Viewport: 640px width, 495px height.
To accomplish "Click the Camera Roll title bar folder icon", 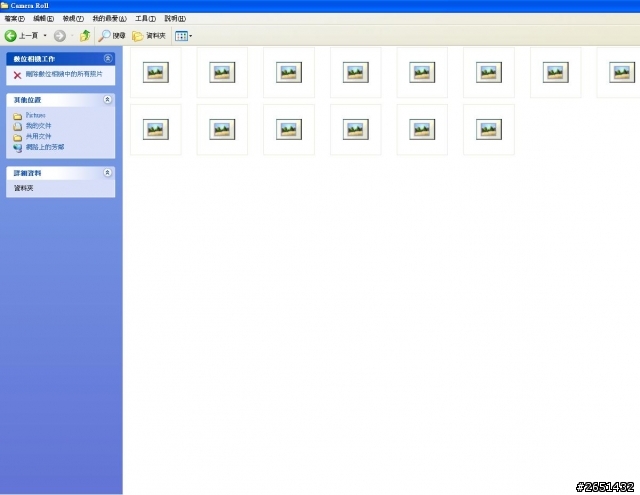I will (4, 5).
